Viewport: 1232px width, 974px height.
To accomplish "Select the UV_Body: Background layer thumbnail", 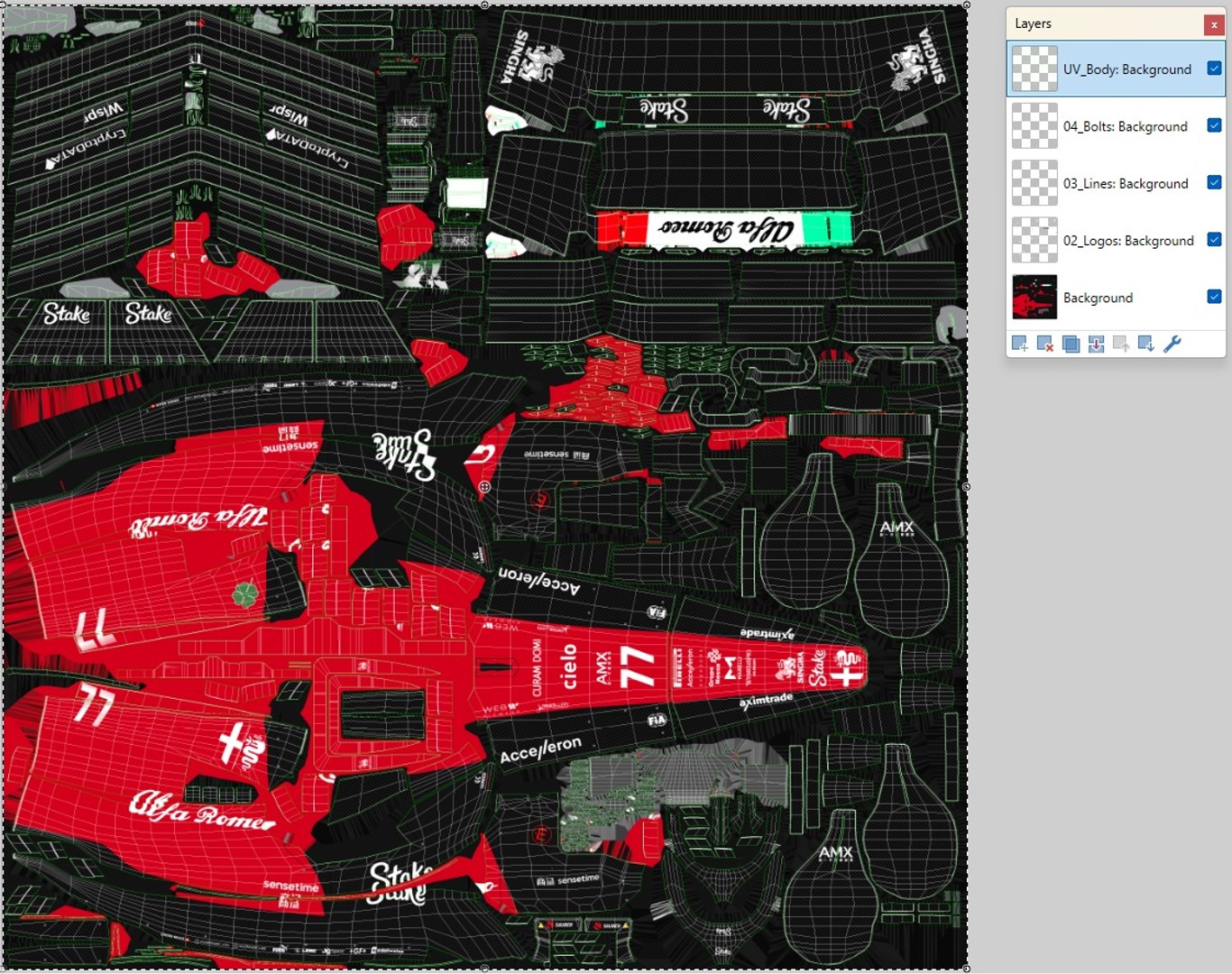I will [1034, 69].
